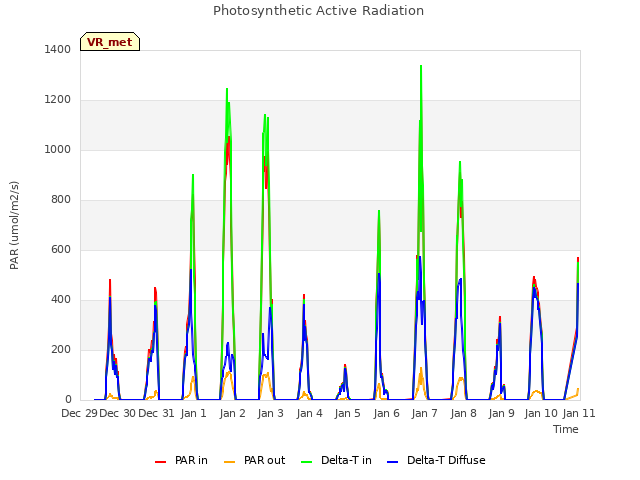Image resolution: width=640 pixels, height=480 pixels.
Task: Click the 1000 y-axis tick label
Action: (x=58, y=149)
